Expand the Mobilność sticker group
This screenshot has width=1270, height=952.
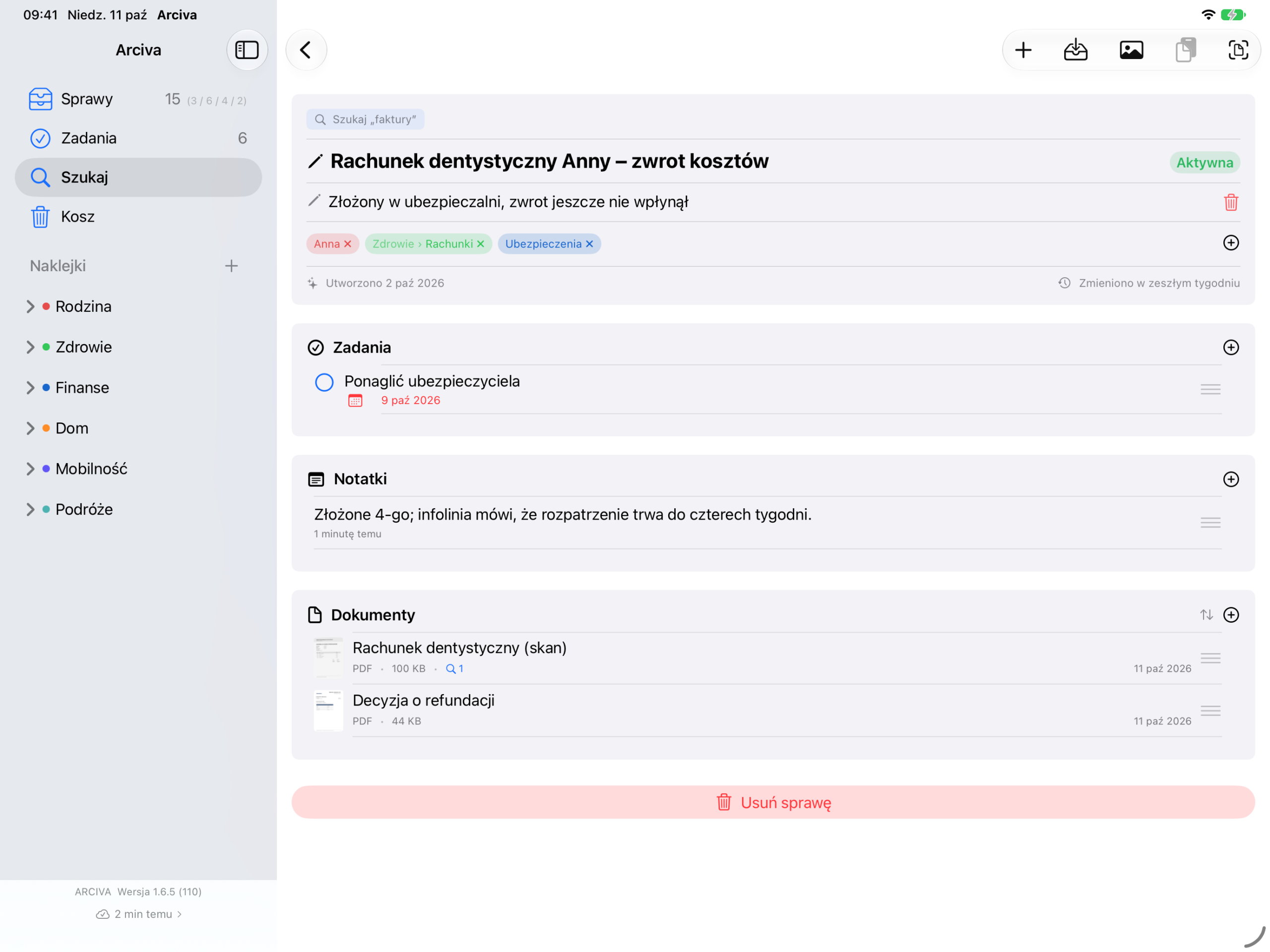(x=30, y=469)
